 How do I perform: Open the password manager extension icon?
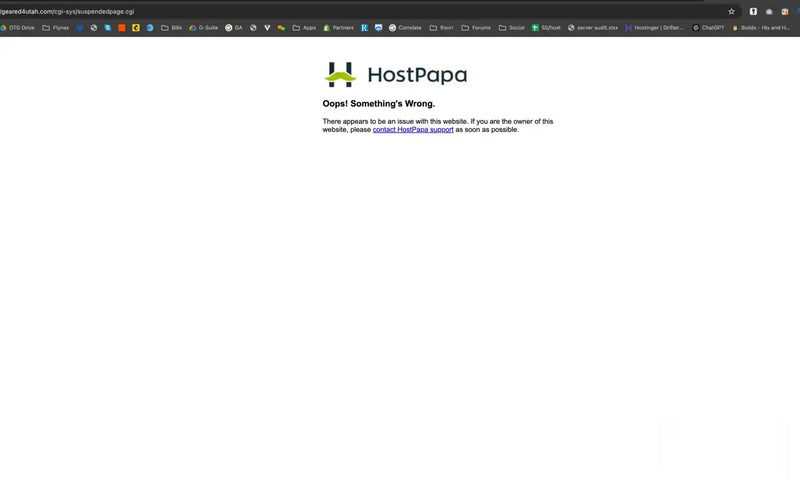753,11
